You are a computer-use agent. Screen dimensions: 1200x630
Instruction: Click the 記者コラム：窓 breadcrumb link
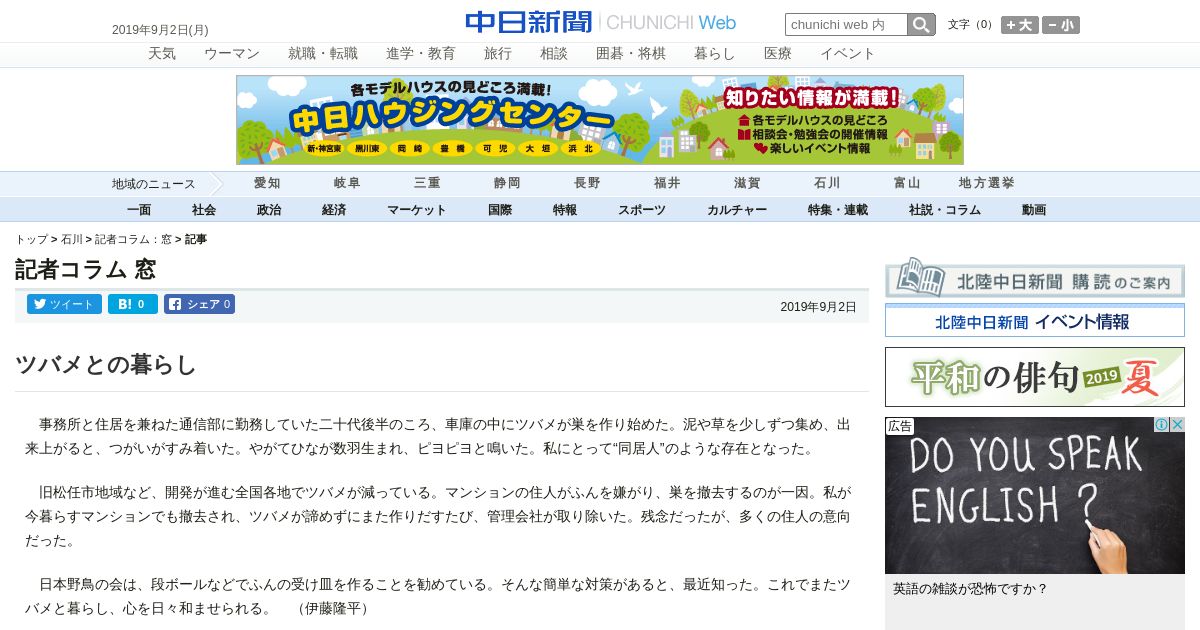coord(133,240)
